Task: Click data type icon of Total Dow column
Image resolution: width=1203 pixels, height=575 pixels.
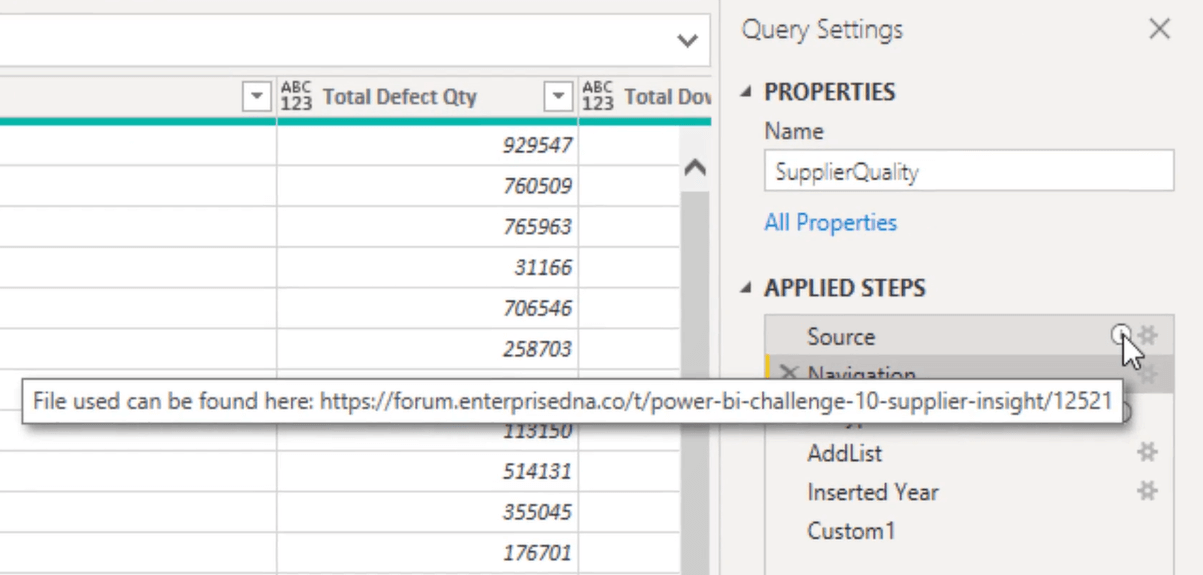Action: [x=597, y=97]
